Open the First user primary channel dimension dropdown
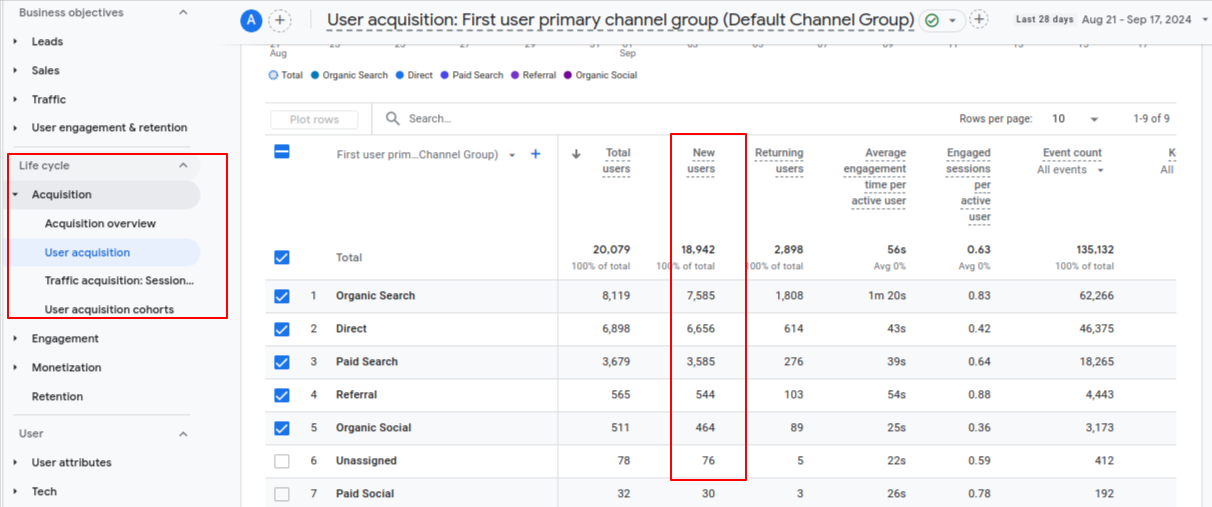Image resolution: width=1212 pixels, height=507 pixels. tap(512, 155)
